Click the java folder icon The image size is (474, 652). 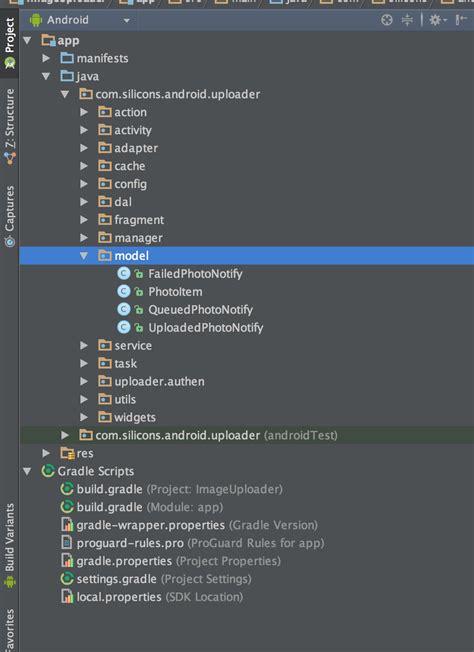tap(67, 76)
